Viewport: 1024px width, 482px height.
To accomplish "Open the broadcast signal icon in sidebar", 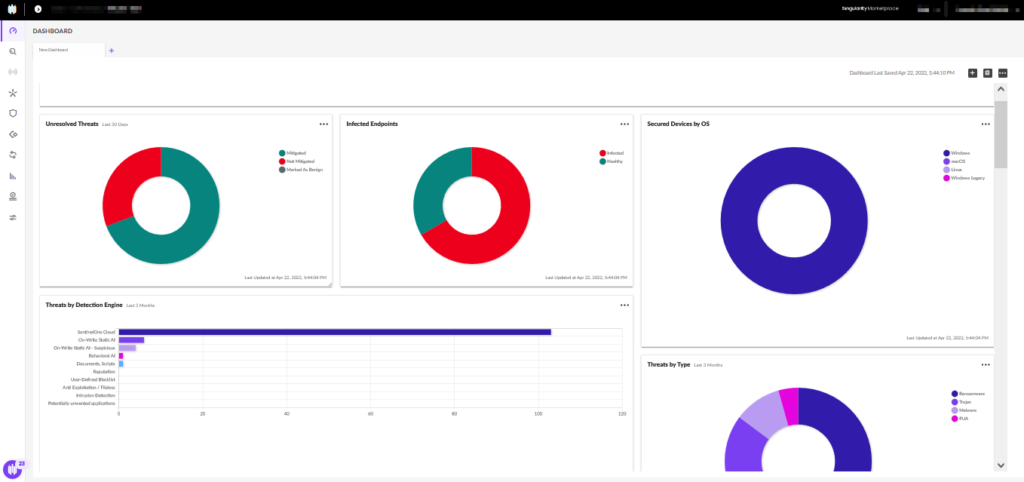I will click(x=13, y=72).
